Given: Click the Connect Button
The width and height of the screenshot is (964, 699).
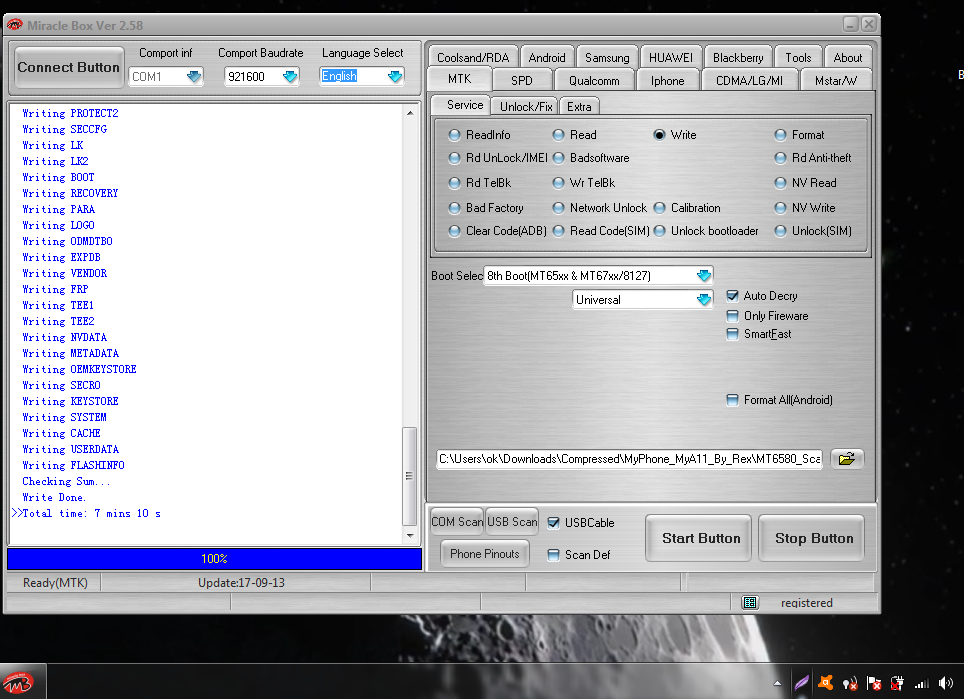Looking at the screenshot, I should 68,67.
